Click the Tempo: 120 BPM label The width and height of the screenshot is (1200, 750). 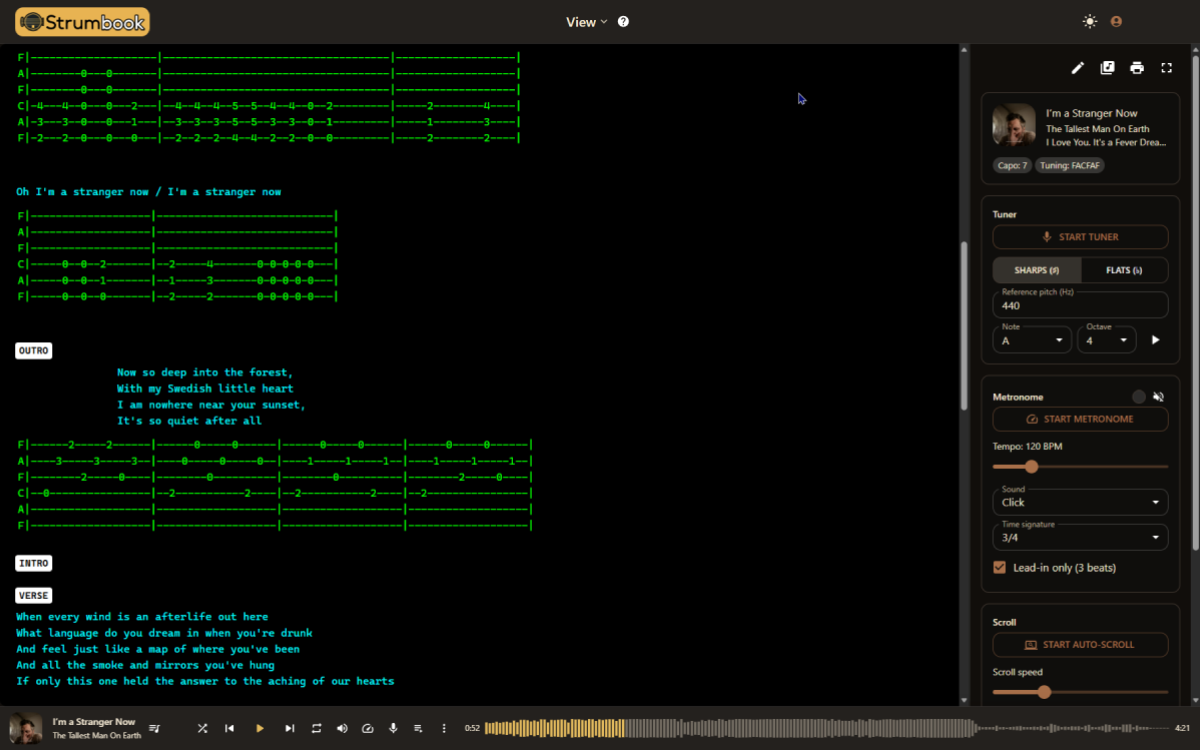point(1027,446)
